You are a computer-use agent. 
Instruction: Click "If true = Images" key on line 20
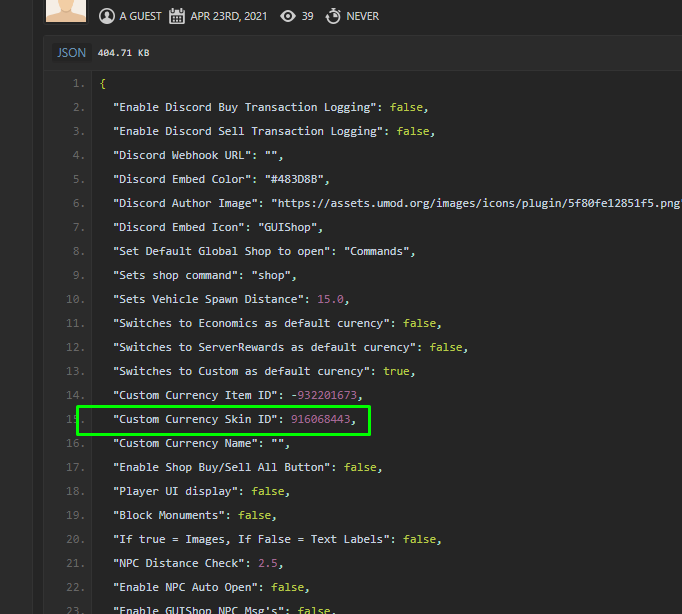[251, 539]
